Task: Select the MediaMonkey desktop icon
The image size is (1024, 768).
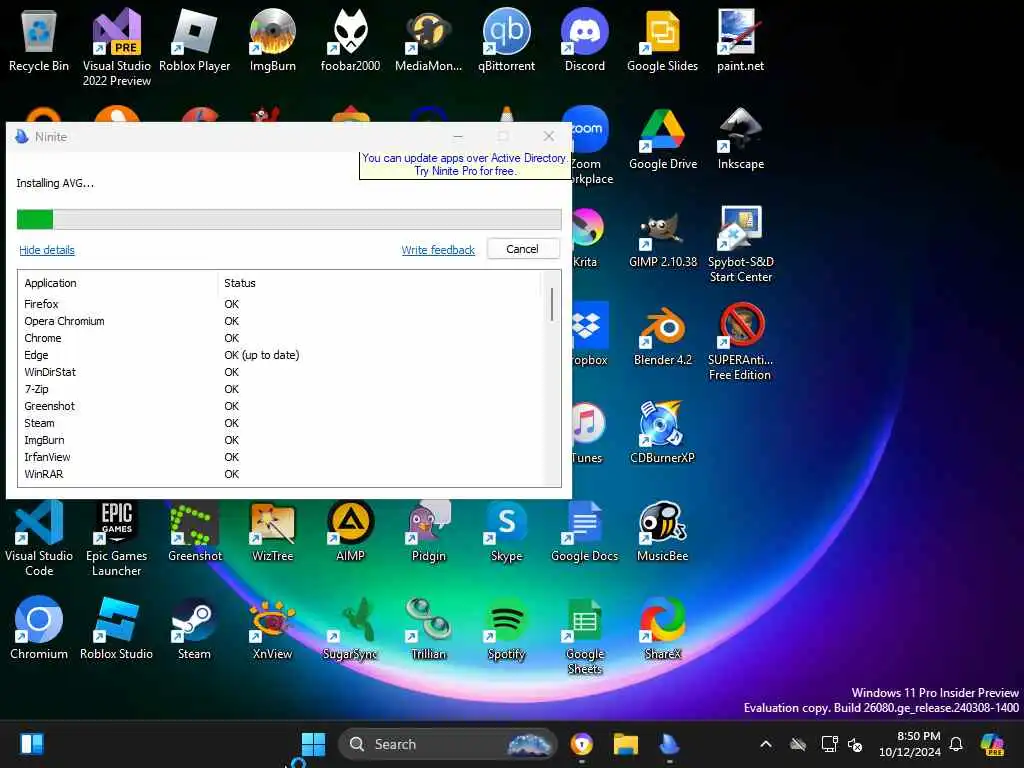Action: click(428, 39)
